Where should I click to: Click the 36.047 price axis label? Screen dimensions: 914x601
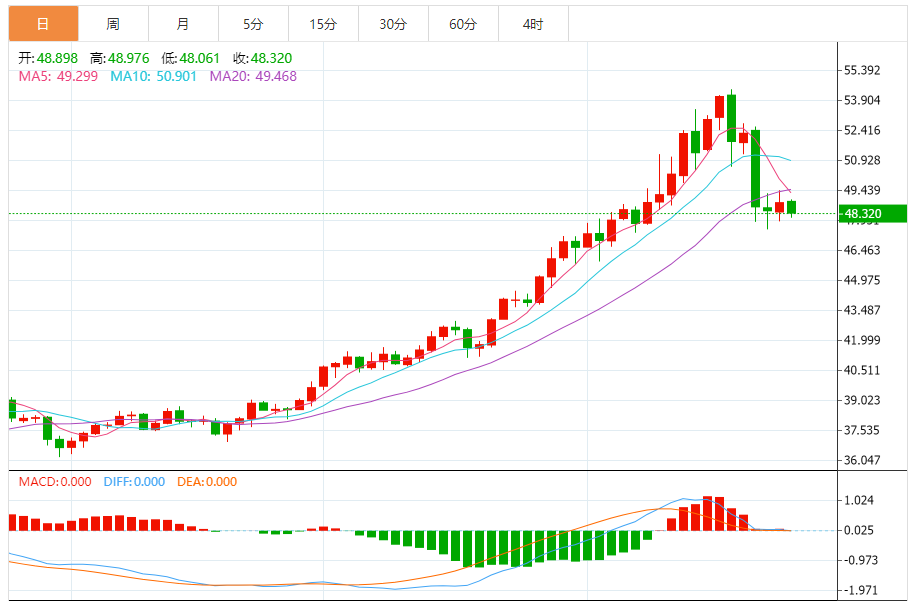(x=862, y=460)
